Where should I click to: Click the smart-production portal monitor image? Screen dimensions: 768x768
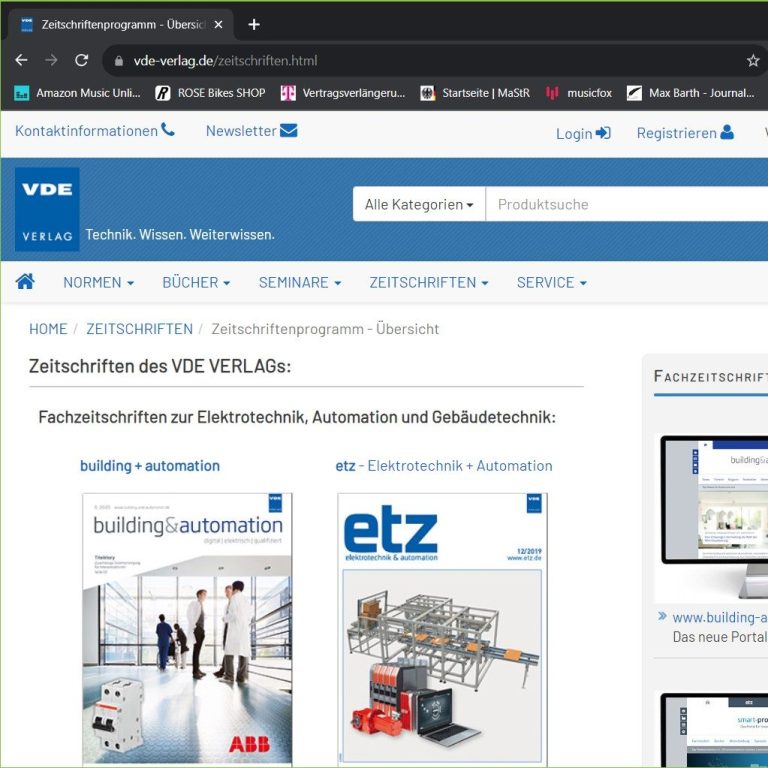(714, 730)
